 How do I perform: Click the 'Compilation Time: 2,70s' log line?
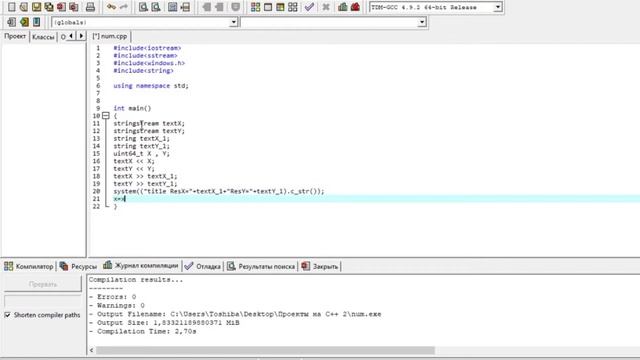tap(143, 331)
